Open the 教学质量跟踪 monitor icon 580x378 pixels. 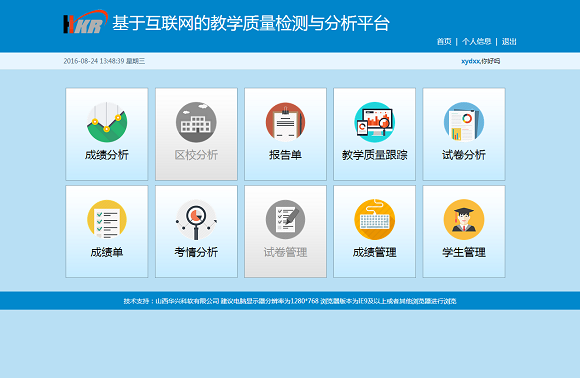pos(374,122)
